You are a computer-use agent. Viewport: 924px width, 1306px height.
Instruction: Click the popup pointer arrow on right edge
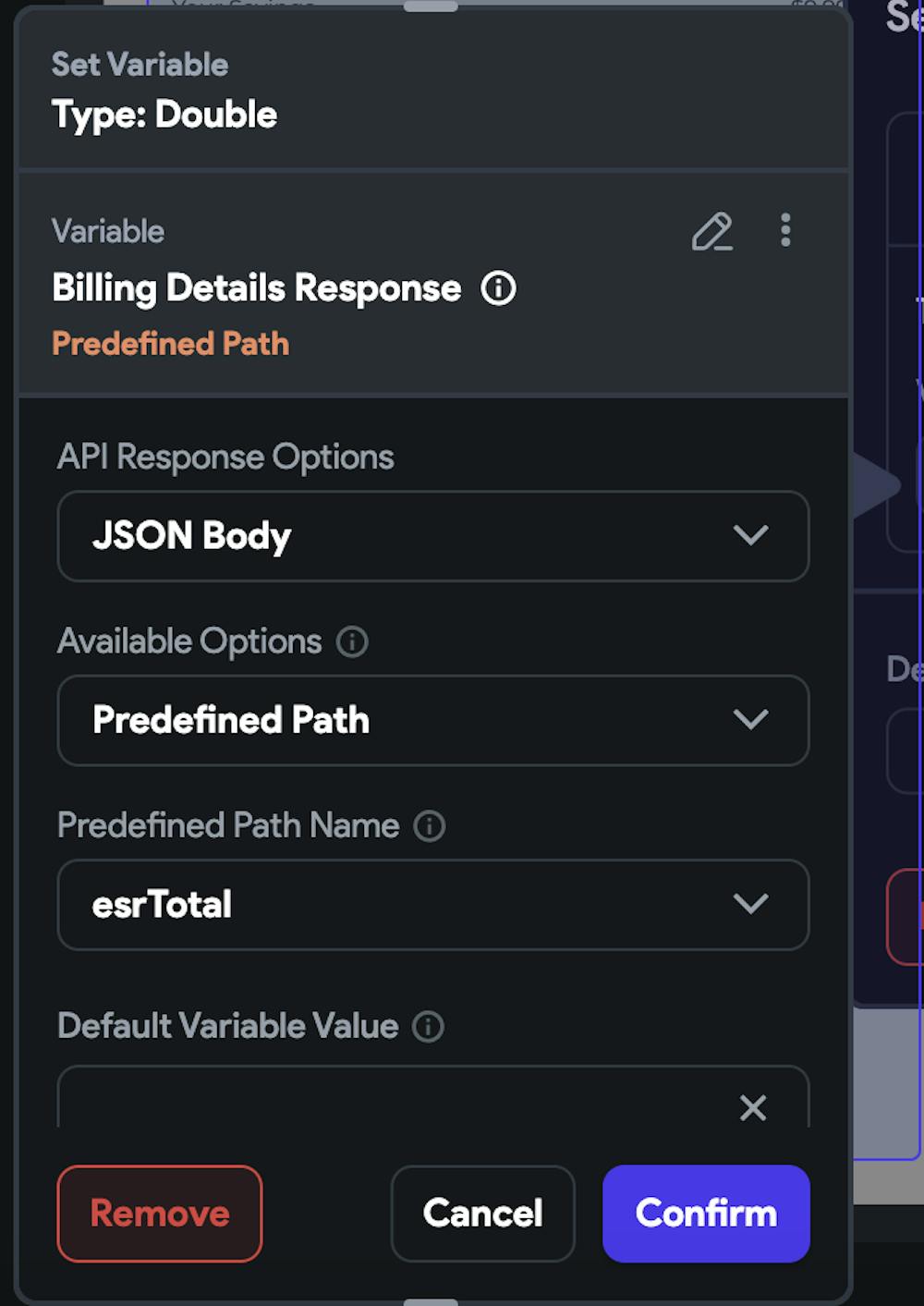click(874, 484)
